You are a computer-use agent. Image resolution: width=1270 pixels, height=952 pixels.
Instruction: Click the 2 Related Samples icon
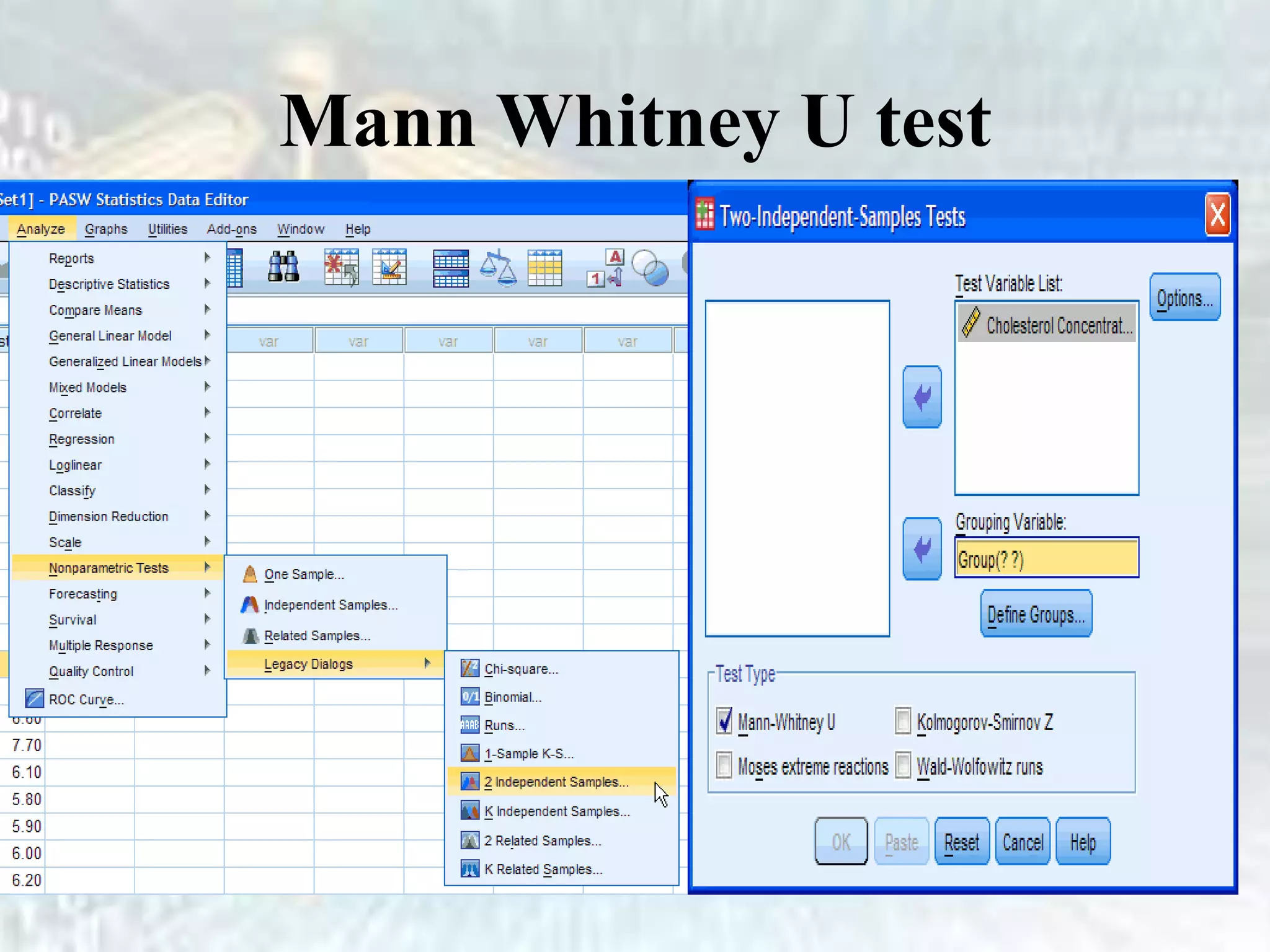pyautogui.click(x=470, y=840)
